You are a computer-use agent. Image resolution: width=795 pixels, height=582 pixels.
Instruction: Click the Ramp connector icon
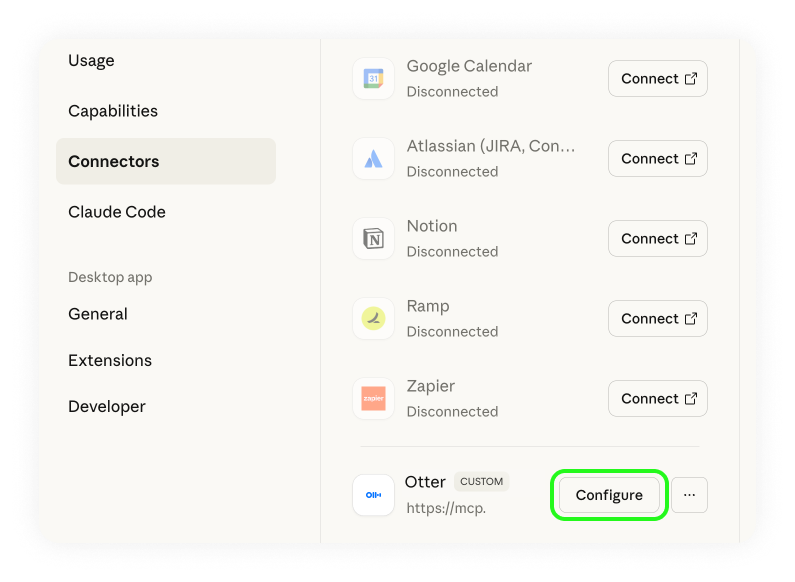pos(373,319)
